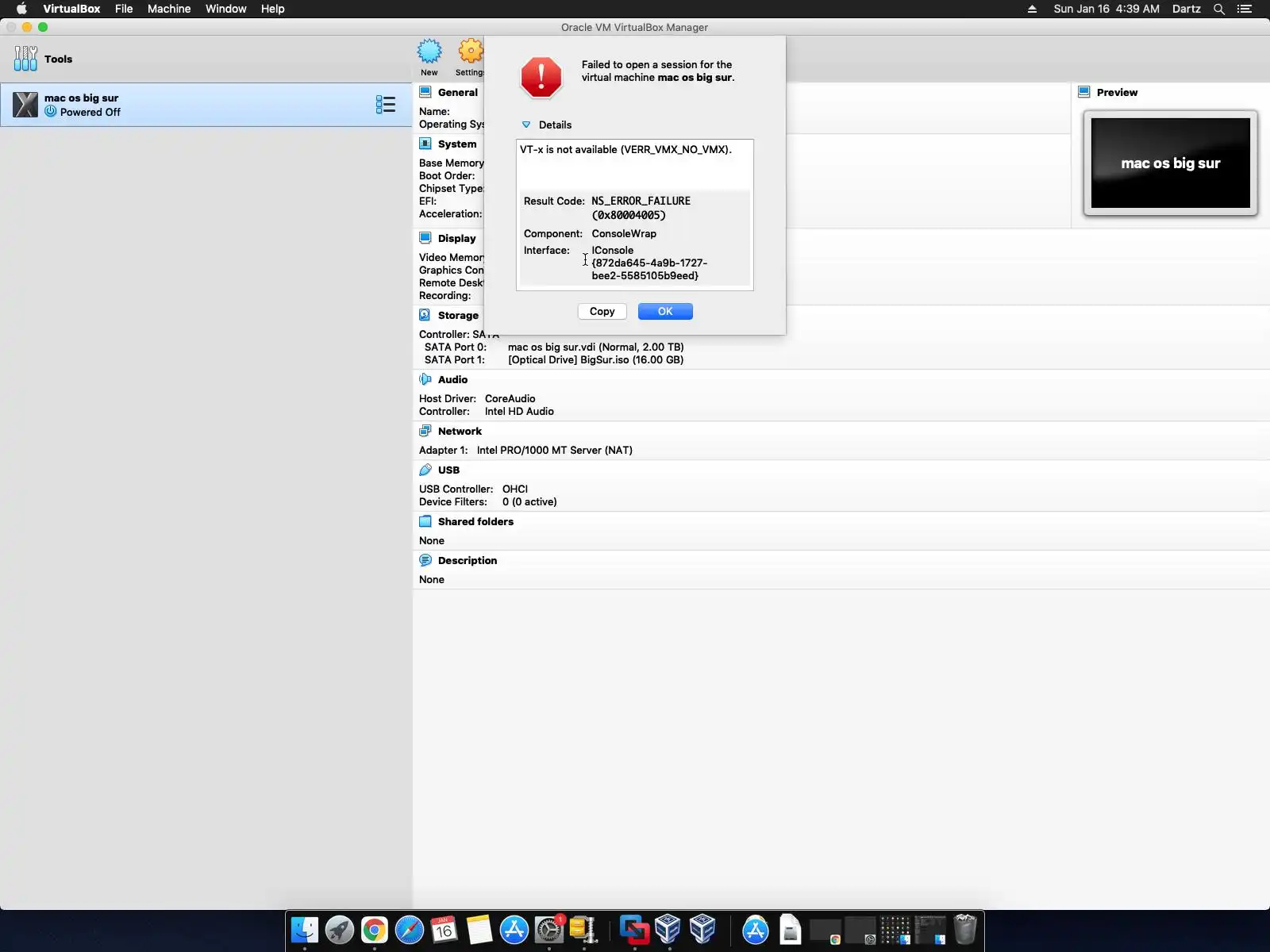Screen dimensions: 1270x952
Task: Click the mac os big sur.vdi disk entry
Action: point(595,347)
